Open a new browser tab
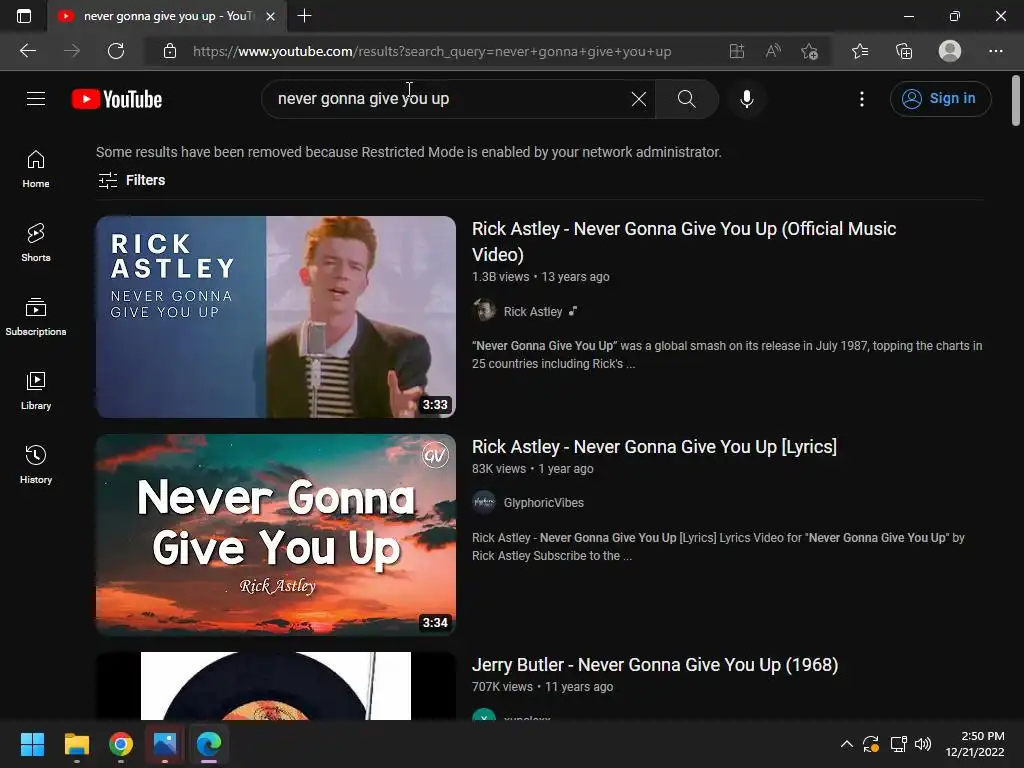1024x768 pixels. (304, 16)
